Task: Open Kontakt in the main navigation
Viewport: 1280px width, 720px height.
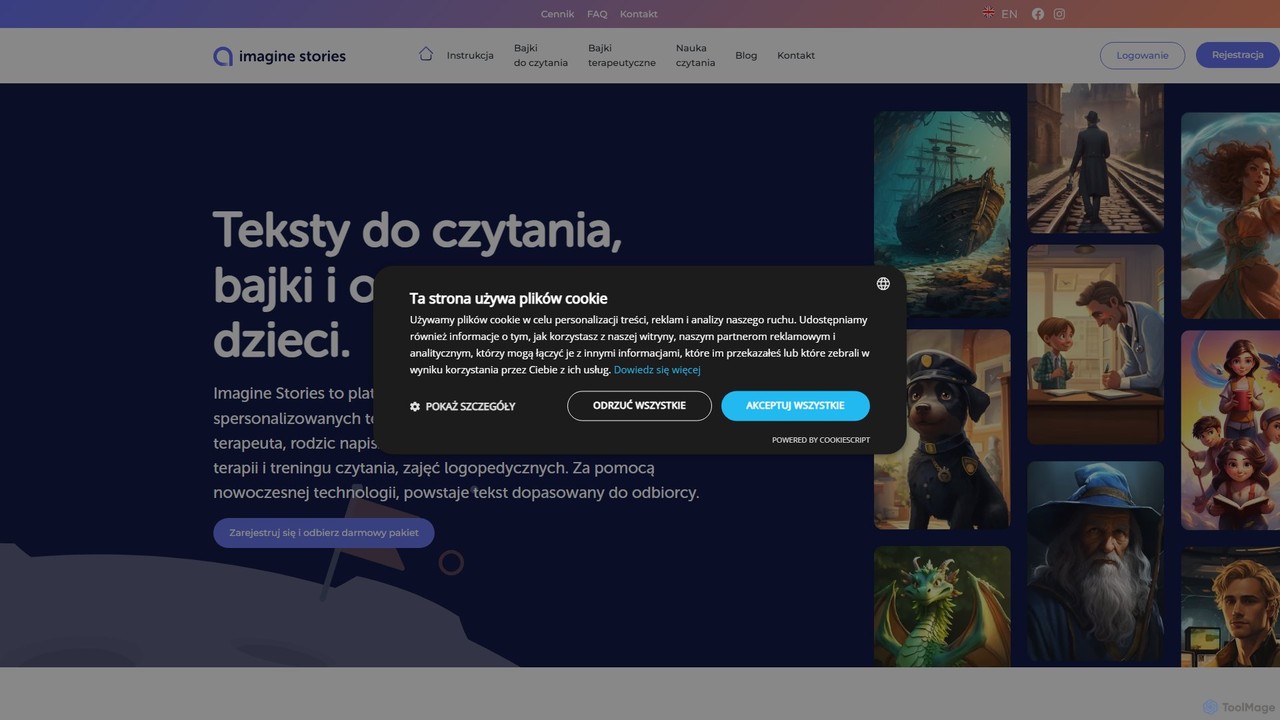Action: [796, 56]
